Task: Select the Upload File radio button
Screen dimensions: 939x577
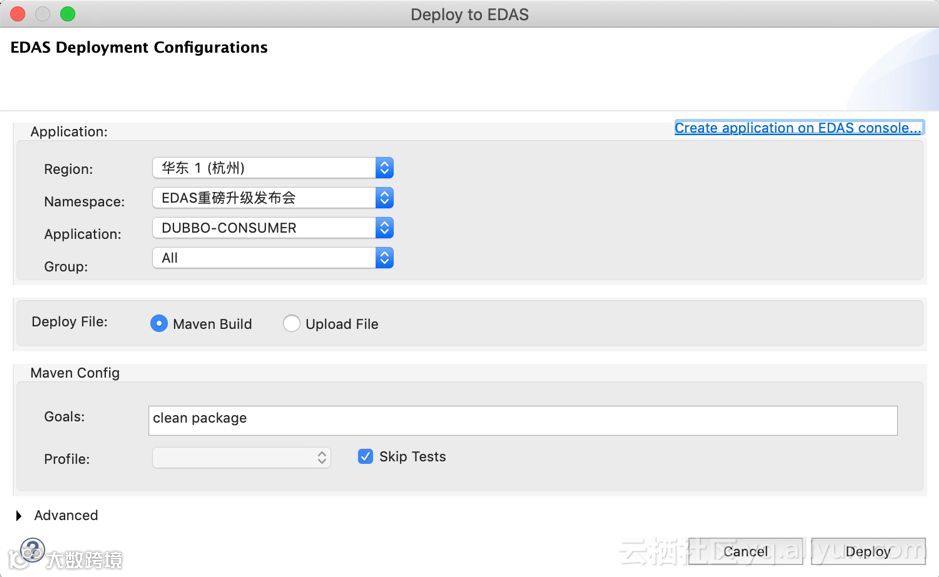Action: tap(291, 323)
